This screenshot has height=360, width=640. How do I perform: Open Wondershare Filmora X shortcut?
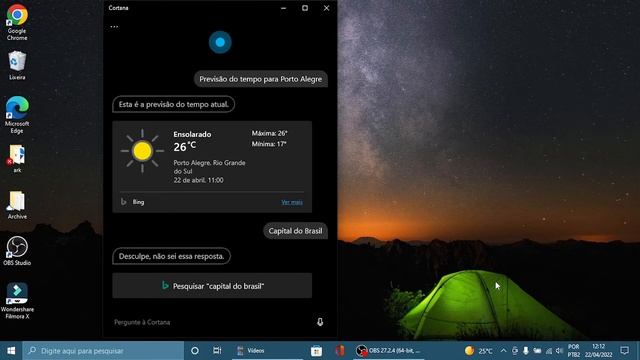tap(17, 300)
